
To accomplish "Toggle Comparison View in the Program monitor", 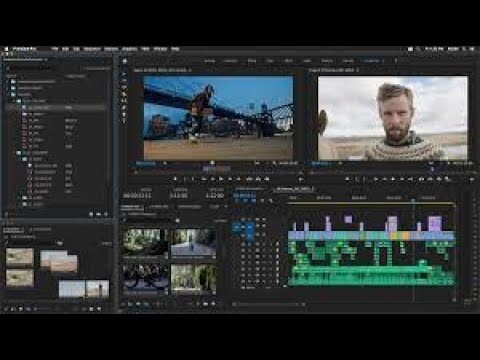I will 447,179.
